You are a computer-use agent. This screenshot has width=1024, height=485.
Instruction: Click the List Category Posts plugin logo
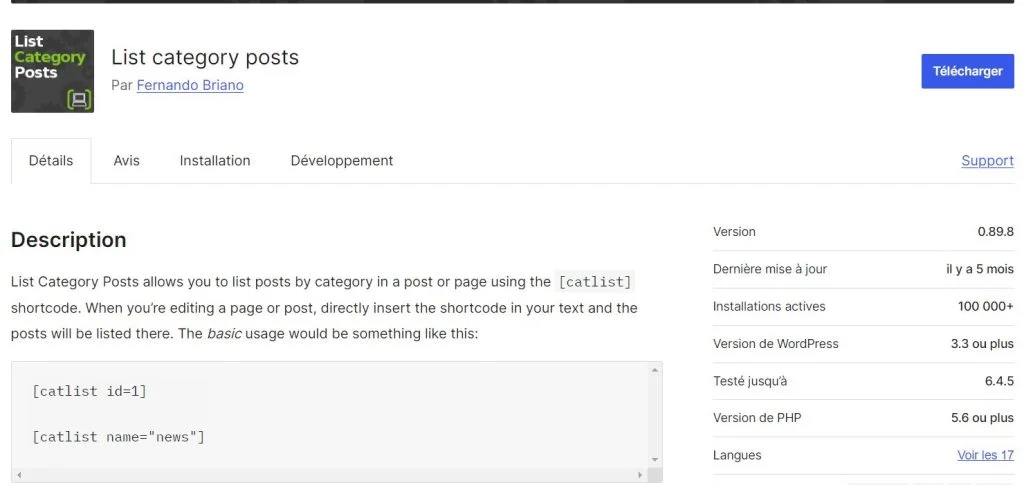[x=52, y=71]
